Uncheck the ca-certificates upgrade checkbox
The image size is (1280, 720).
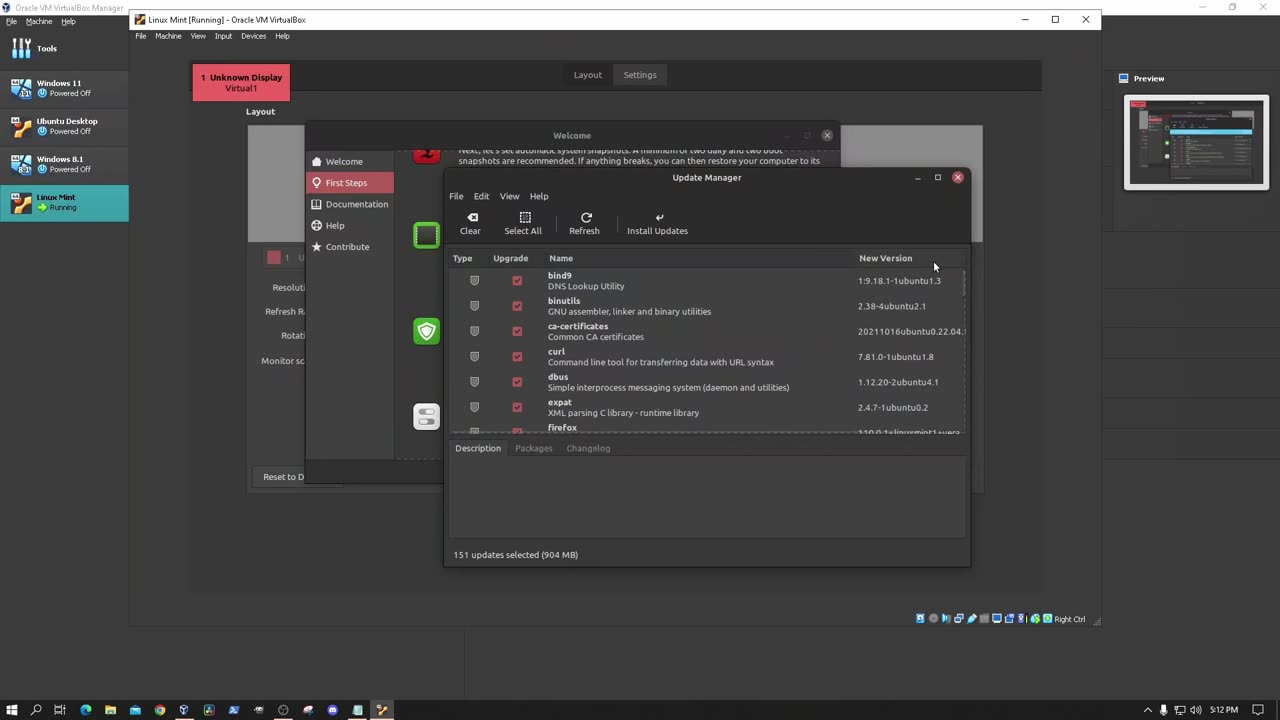[517, 331]
